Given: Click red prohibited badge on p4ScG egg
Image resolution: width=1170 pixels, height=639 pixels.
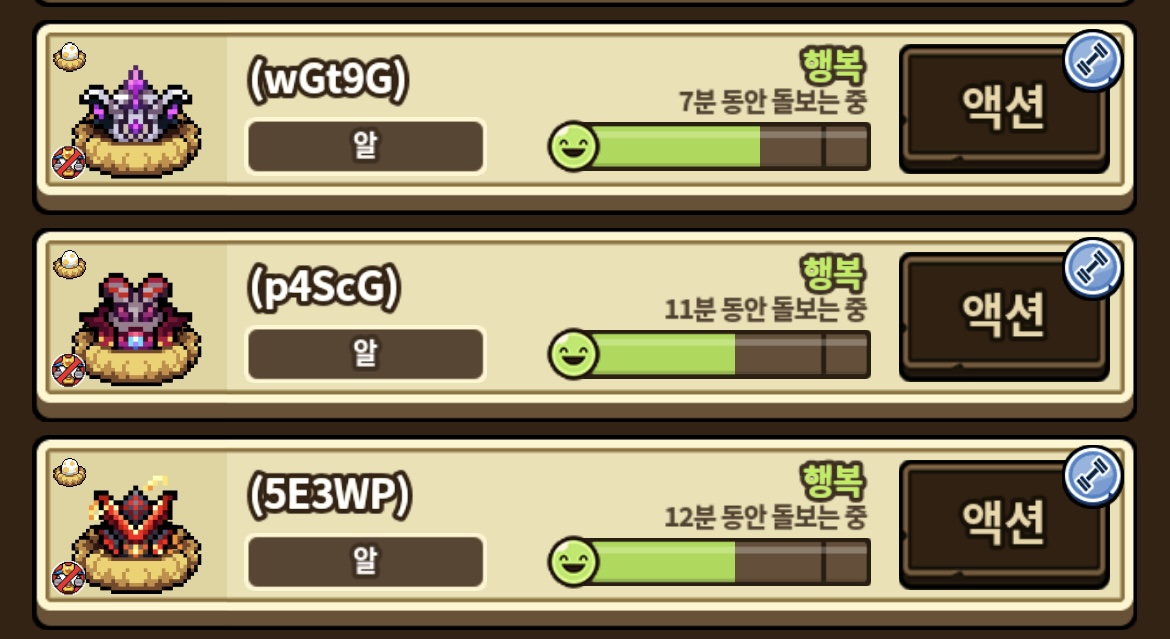Looking at the screenshot, I should tap(68, 370).
